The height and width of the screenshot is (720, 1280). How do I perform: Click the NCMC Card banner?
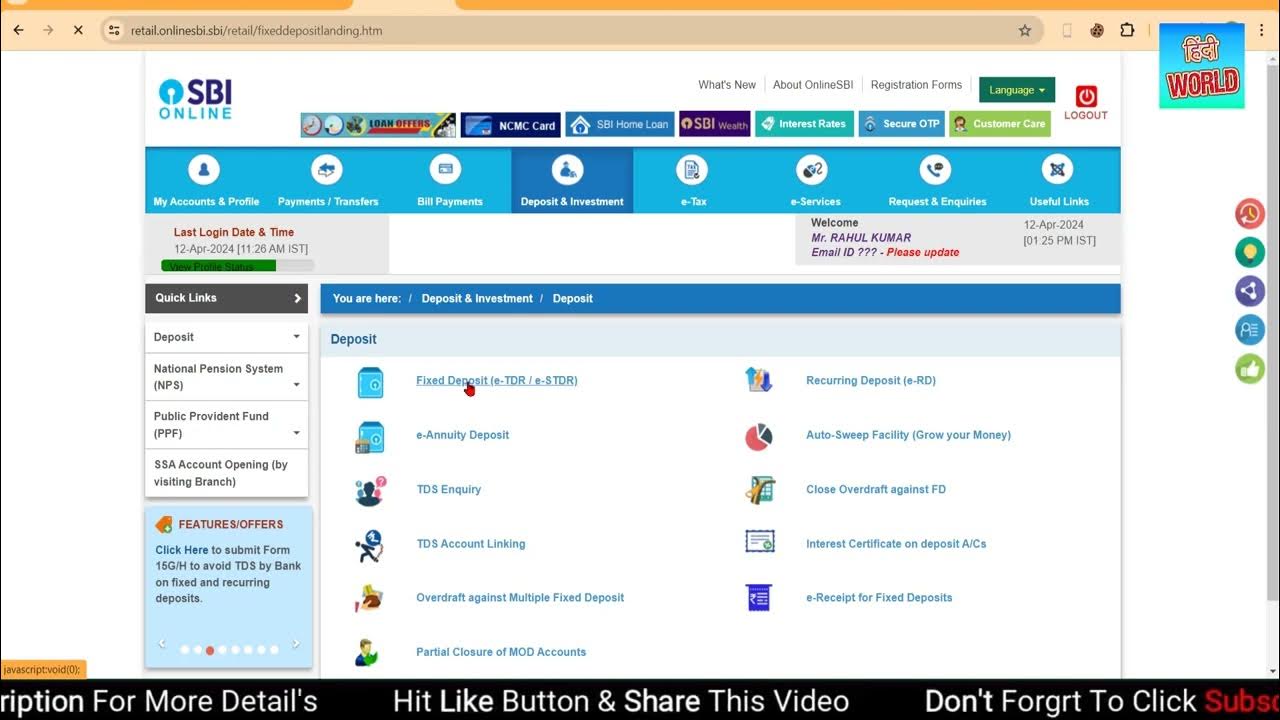click(510, 125)
